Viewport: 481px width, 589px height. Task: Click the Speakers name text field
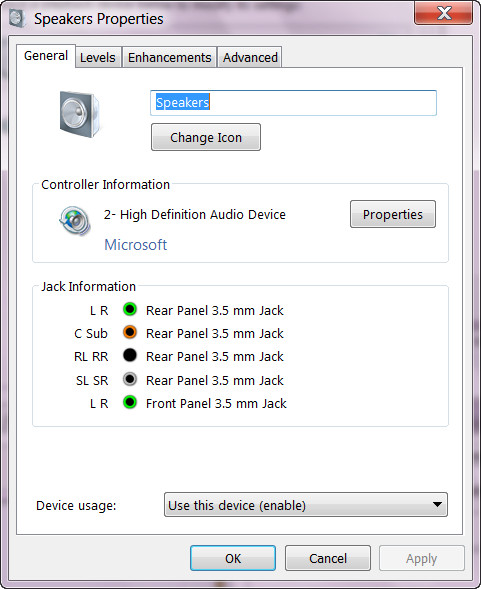point(293,103)
